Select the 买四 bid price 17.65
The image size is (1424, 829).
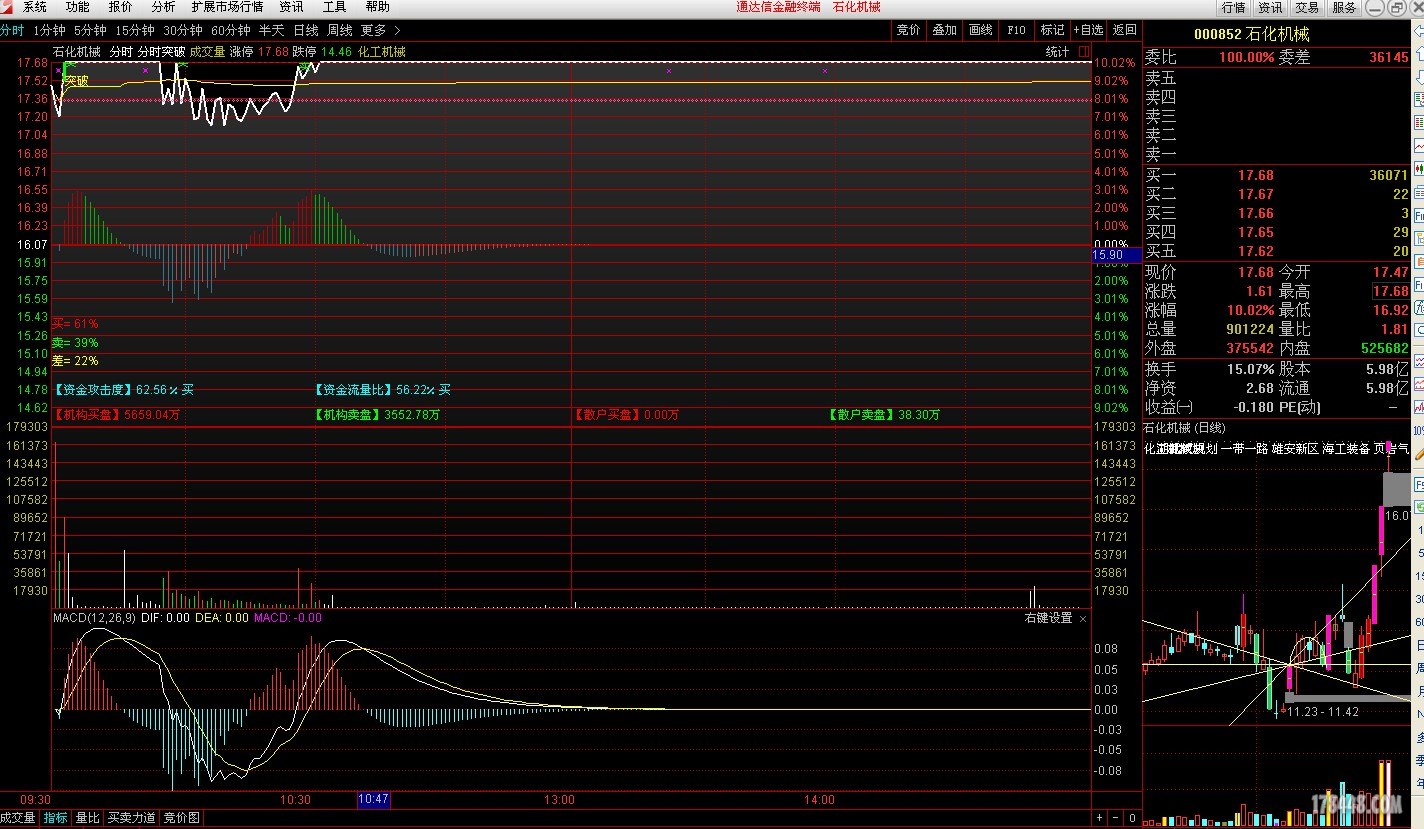[1255, 232]
